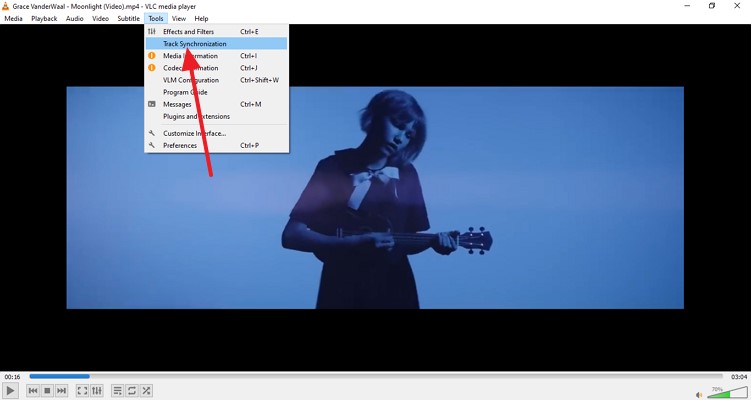Skip to previous media track

click(x=33, y=391)
